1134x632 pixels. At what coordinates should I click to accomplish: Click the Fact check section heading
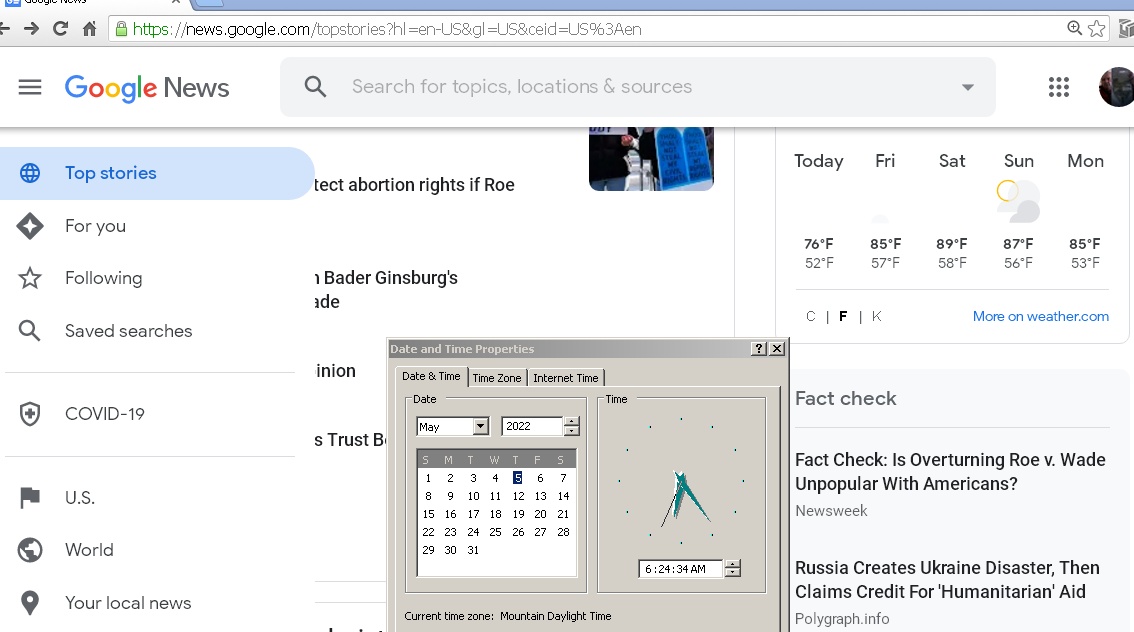[845, 398]
